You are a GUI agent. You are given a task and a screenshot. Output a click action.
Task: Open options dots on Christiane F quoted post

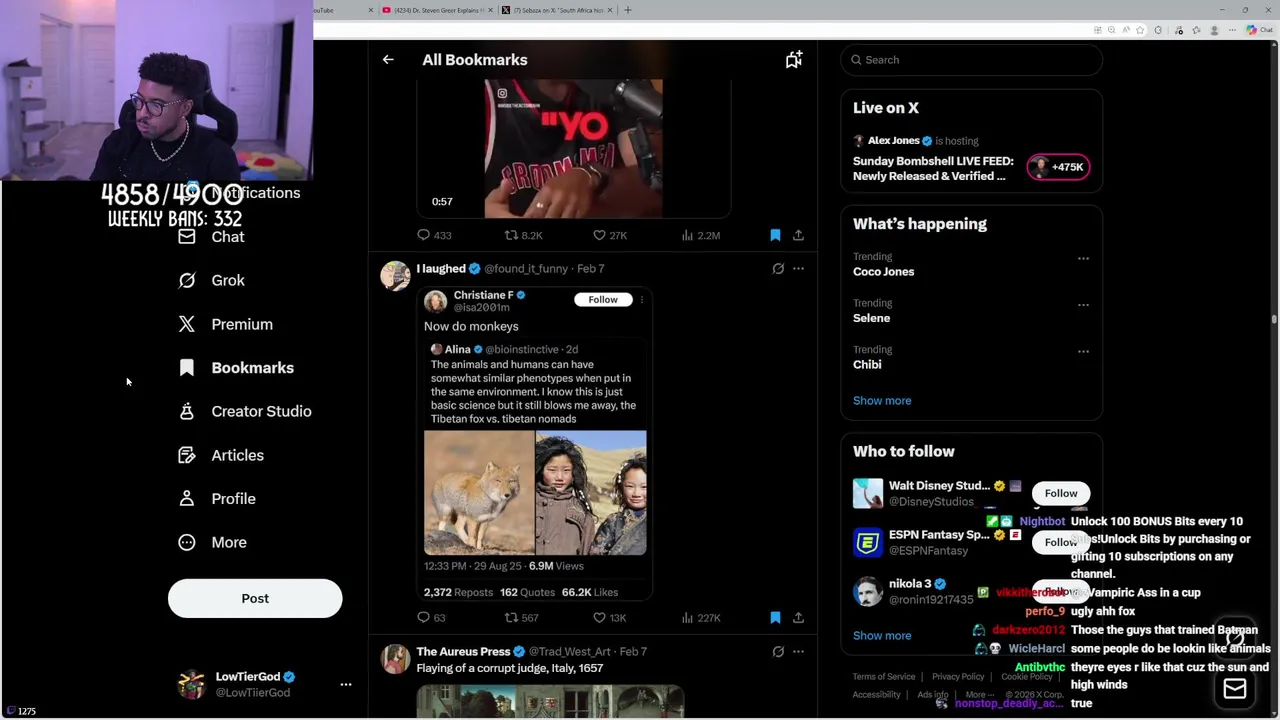click(x=642, y=300)
